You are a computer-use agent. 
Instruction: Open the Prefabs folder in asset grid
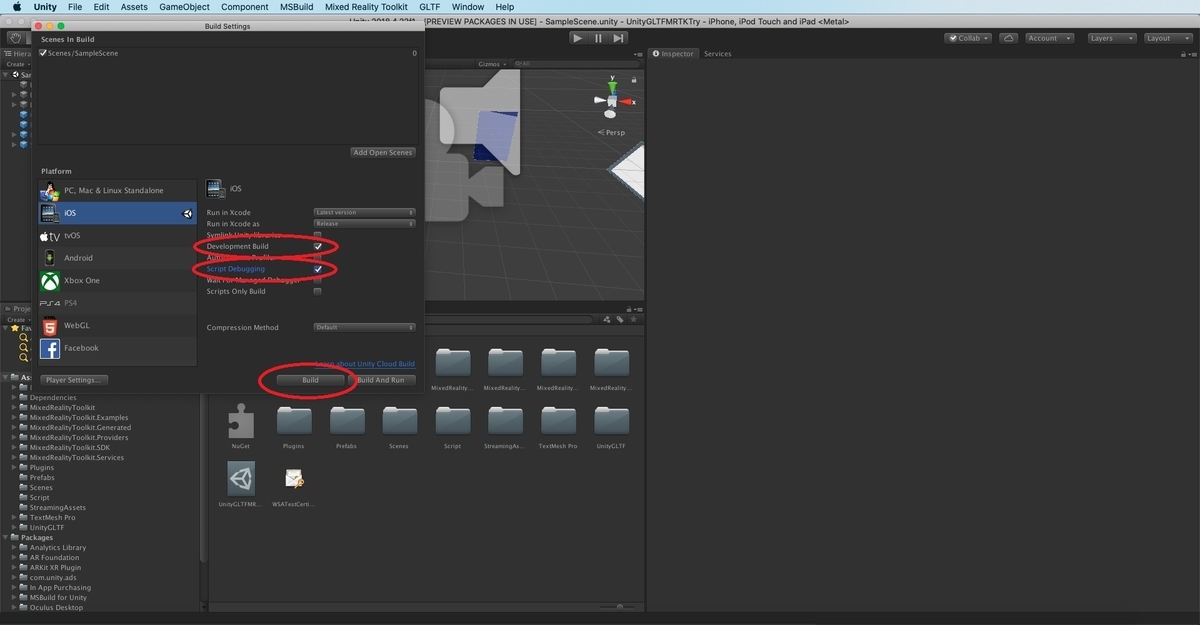point(346,421)
